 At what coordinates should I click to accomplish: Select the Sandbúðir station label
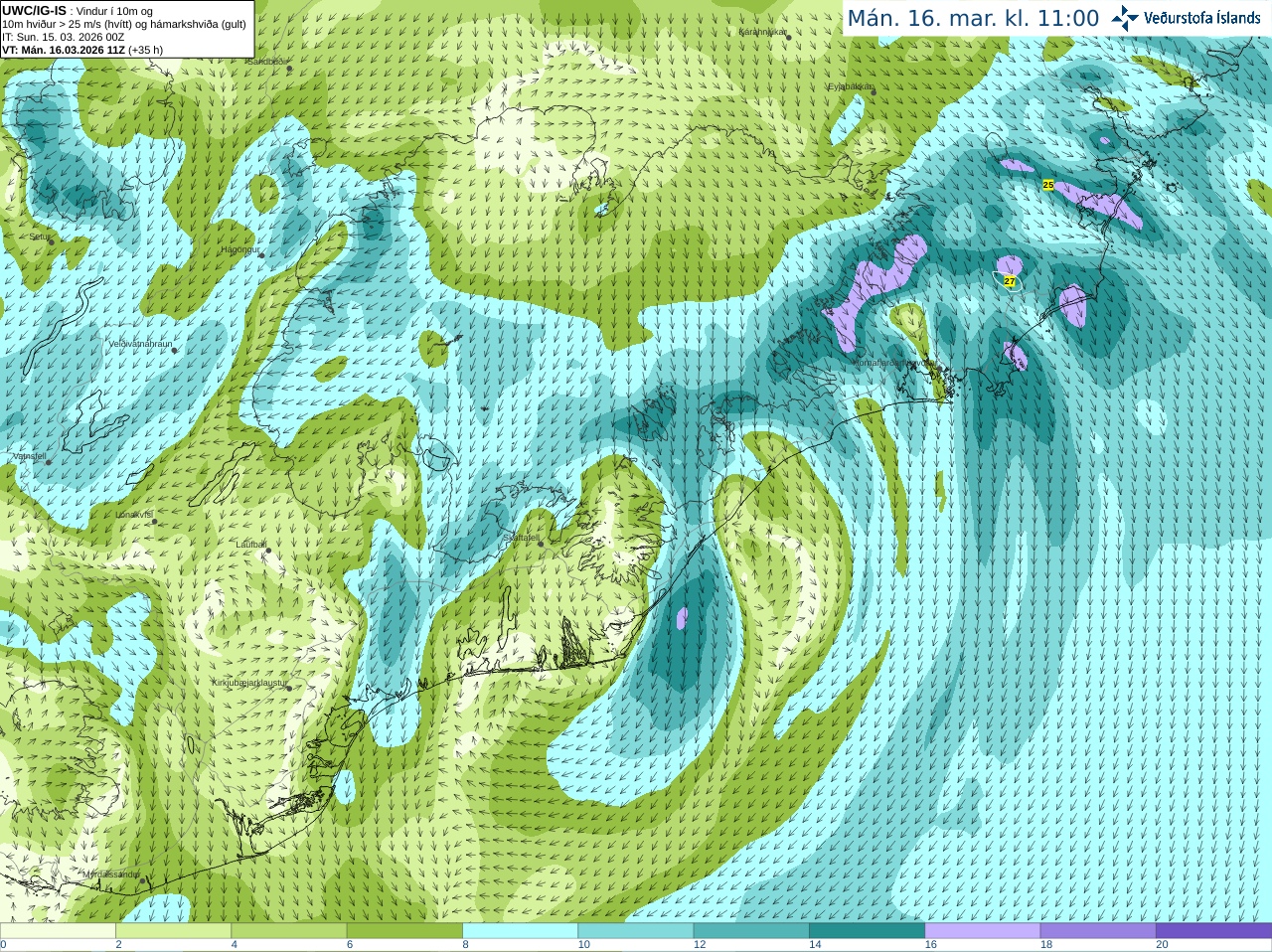pos(266,61)
